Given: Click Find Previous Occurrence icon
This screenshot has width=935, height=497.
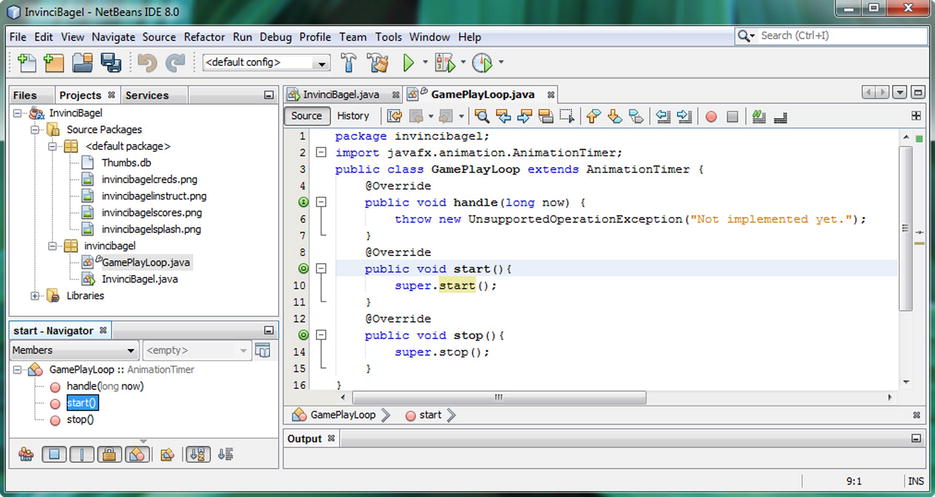Looking at the screenshot, I should pos(503,116).
